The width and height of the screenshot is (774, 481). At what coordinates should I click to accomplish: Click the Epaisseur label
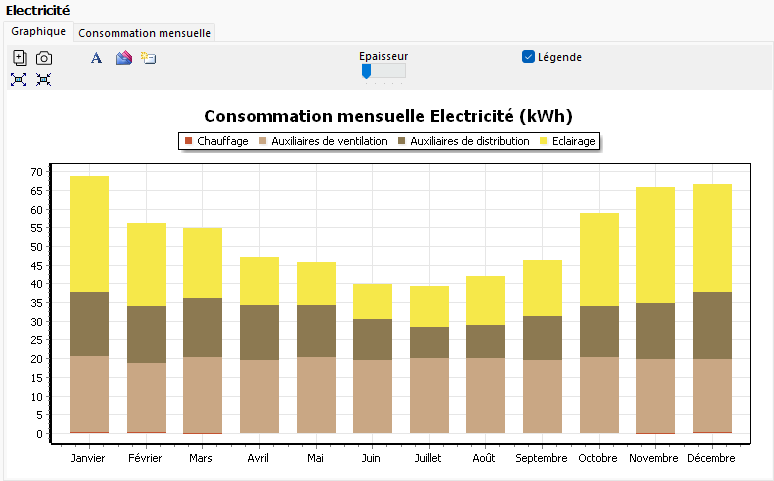tap(384, 56)
